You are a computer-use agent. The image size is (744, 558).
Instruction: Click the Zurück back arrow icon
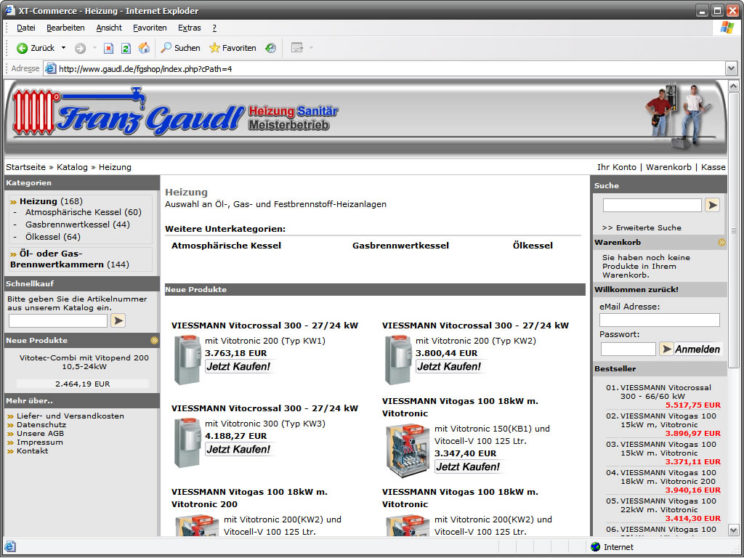pos(22,48)
